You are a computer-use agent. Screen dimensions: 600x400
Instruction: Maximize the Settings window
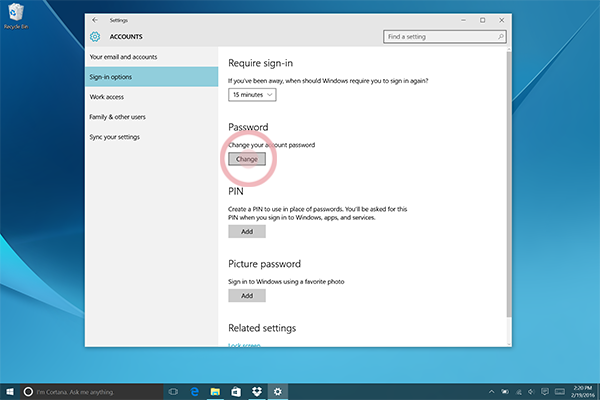pyautogui.click(x=483, y=20)
